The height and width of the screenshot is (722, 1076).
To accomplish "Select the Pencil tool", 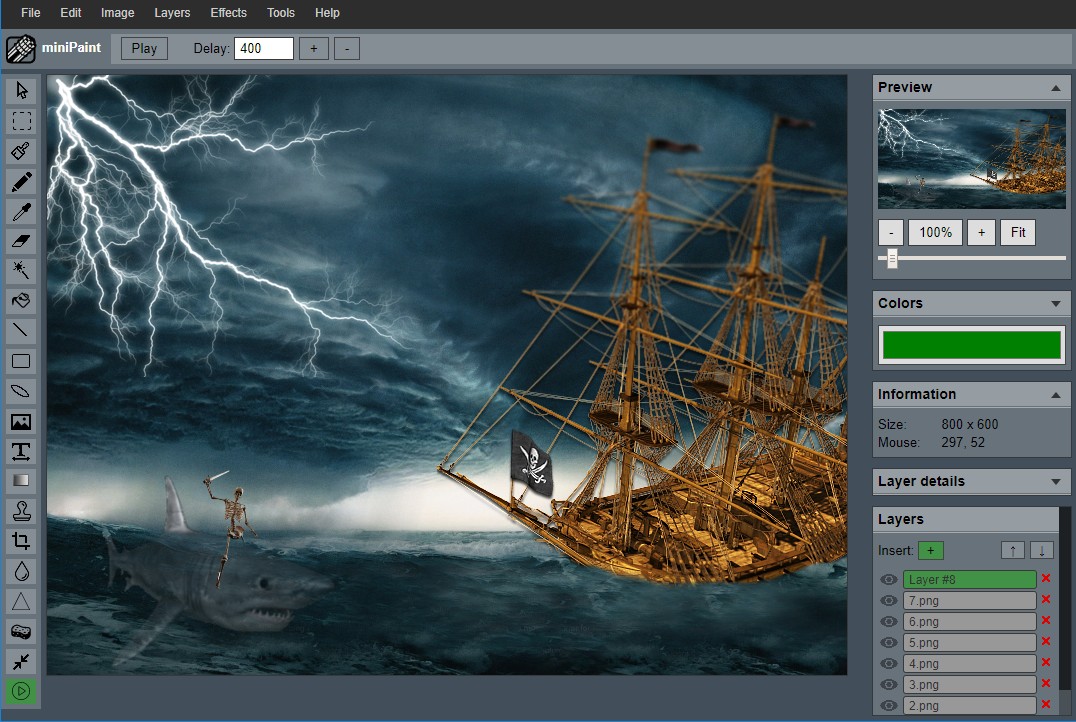I will 21,181.
